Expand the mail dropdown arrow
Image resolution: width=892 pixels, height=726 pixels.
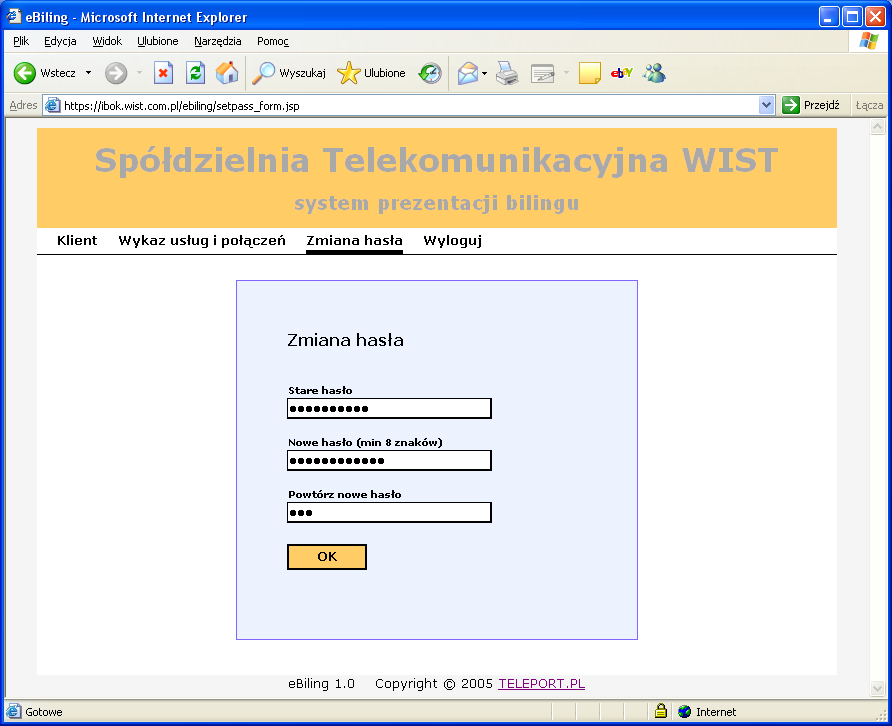click(484, 73)
